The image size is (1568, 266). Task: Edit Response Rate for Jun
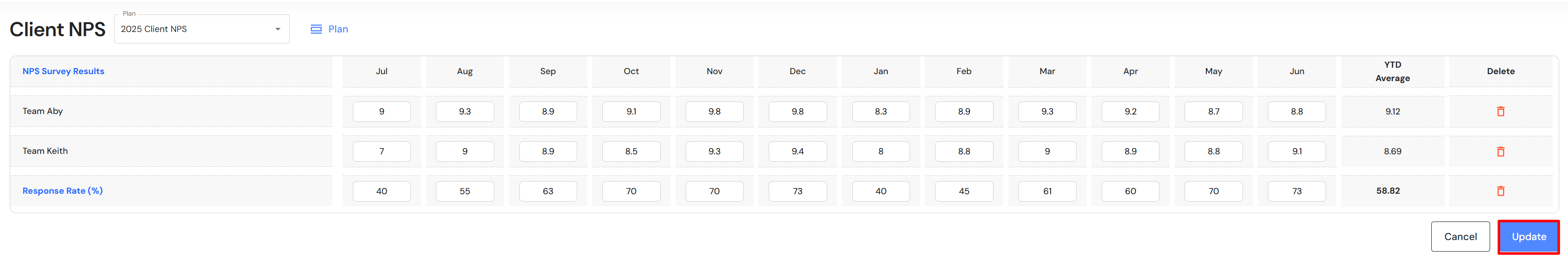pyautogui.click(x=1296, y=191)
